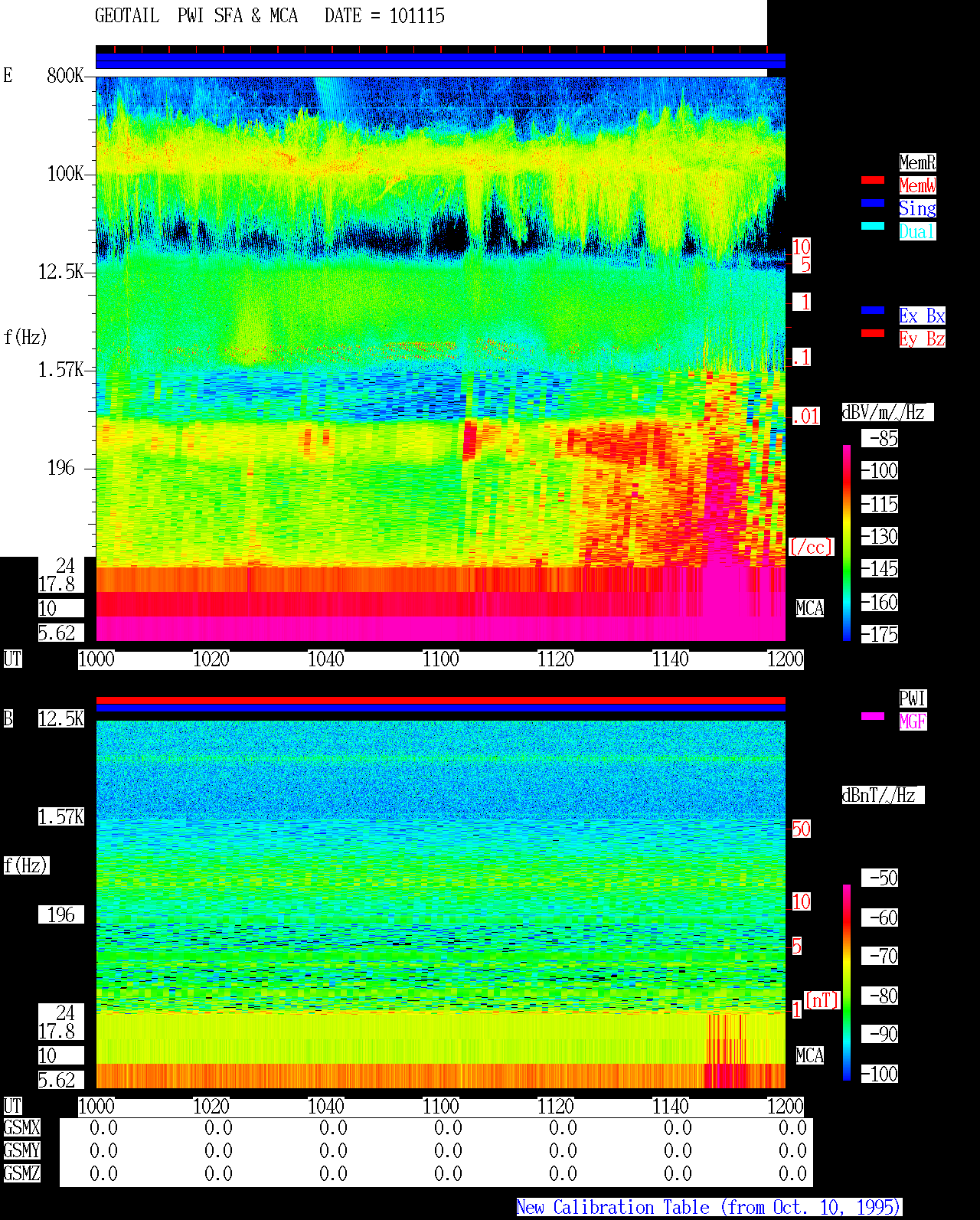Click the 800K frequency axis label
This screenshot has width=980, height=1220.
65,75
